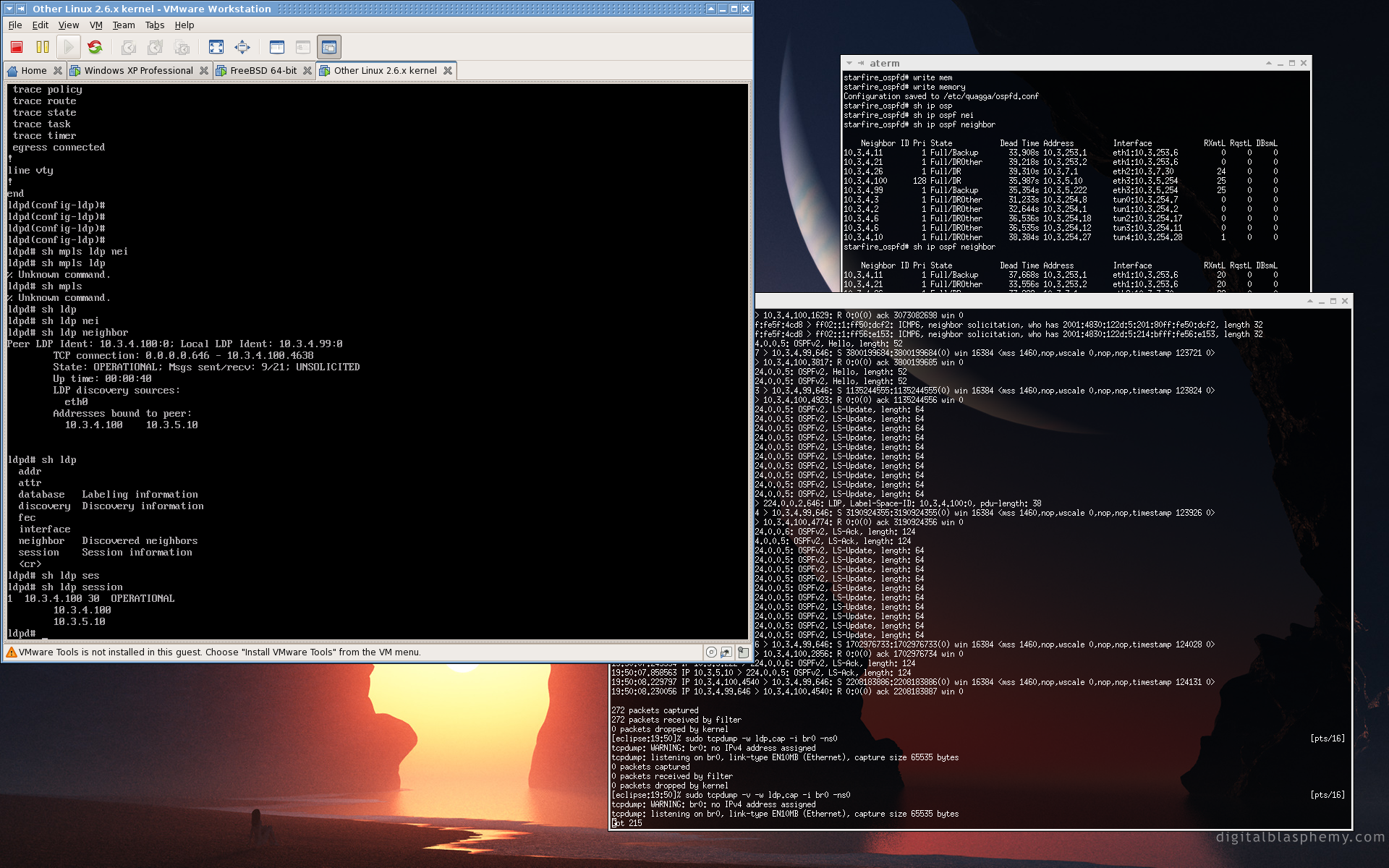This screenshot has width=1389, height=868.
Task: Toggle the sticky pin icon on aterm title bar
Action: tap(861, 63)
